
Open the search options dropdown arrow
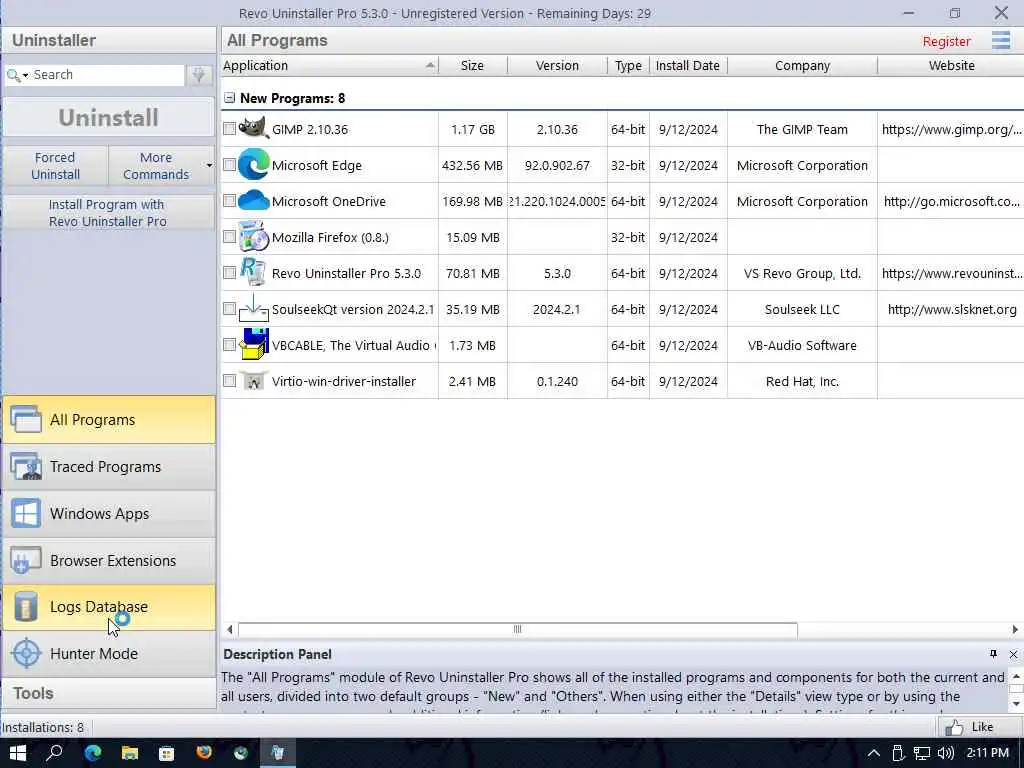coord(25,76)
